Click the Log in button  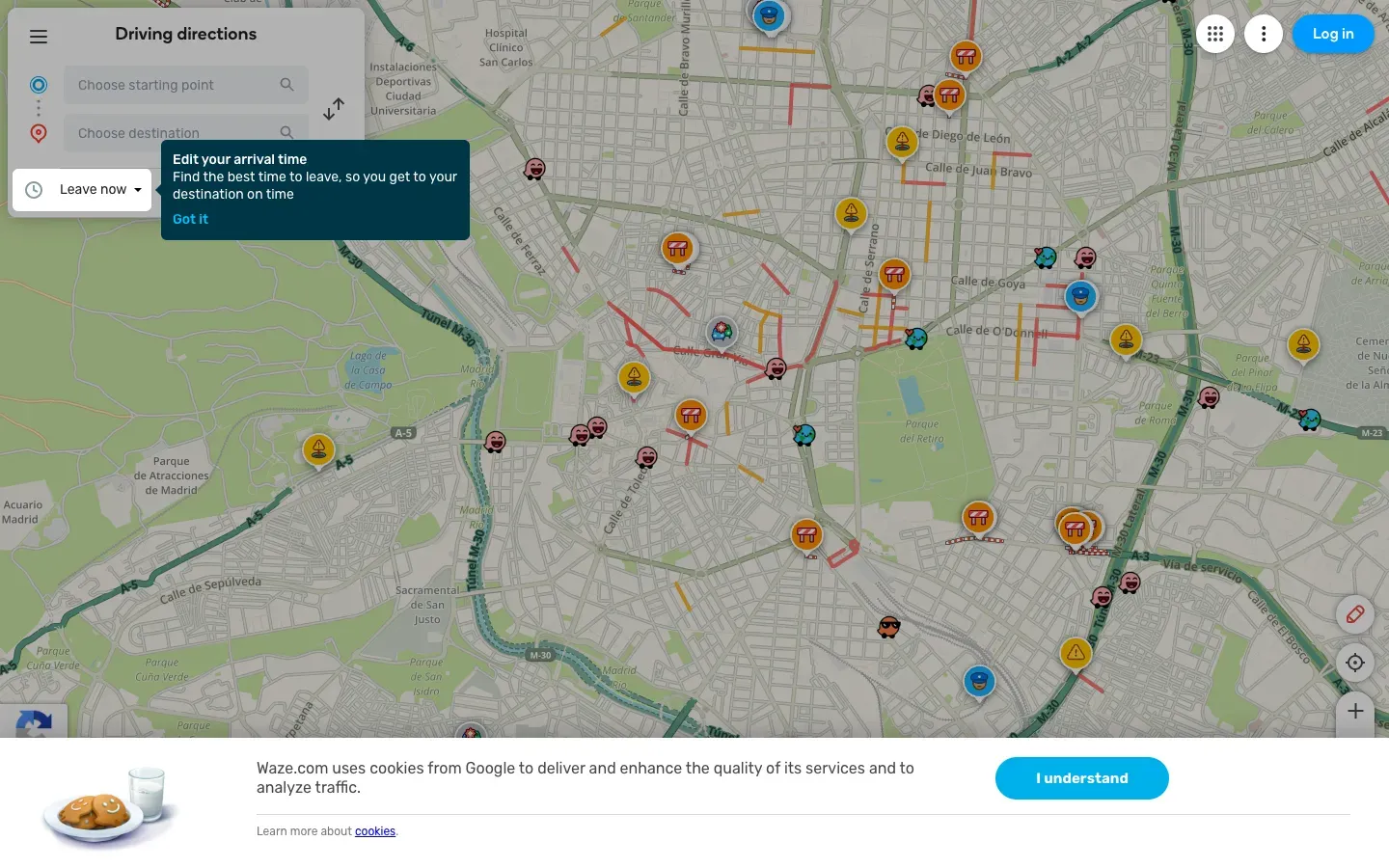(1333, 33)
